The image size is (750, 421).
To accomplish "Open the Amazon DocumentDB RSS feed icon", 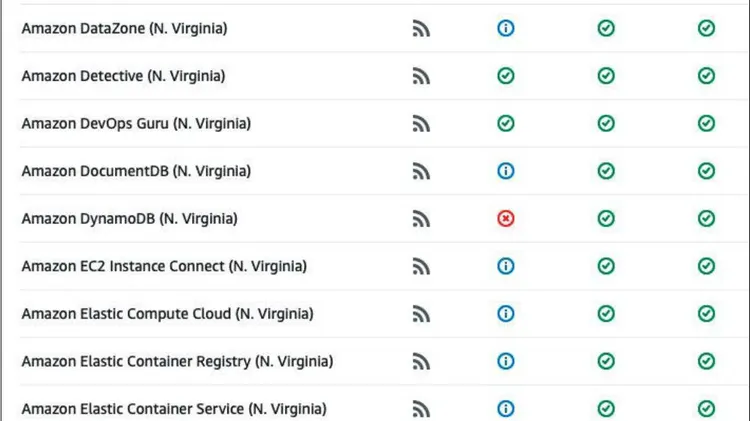I will tap(421, 171).
